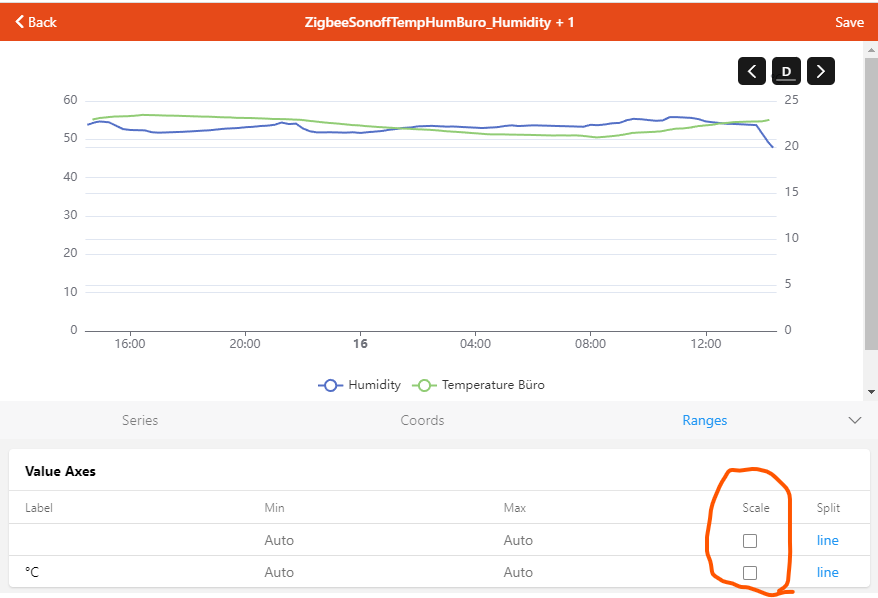
Task: Switch to the Series tab
Action: [140, 421]
